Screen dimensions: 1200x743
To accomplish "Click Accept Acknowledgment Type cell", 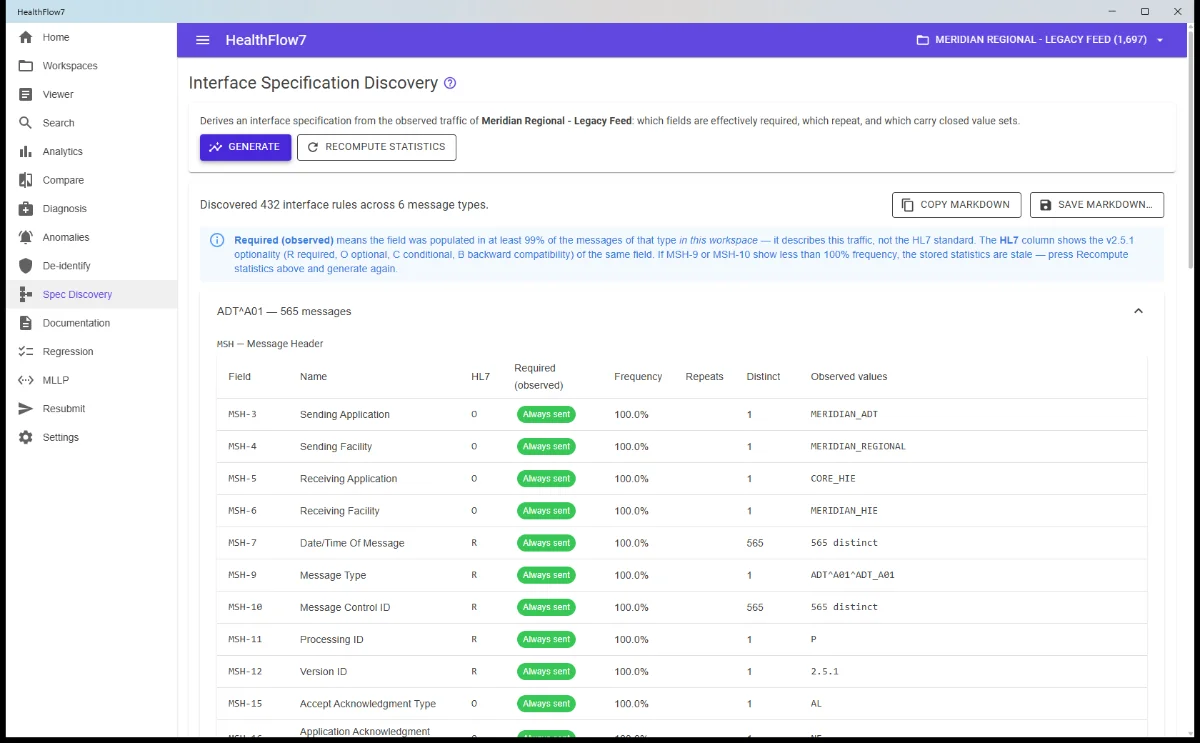I will tap(368, 704).
